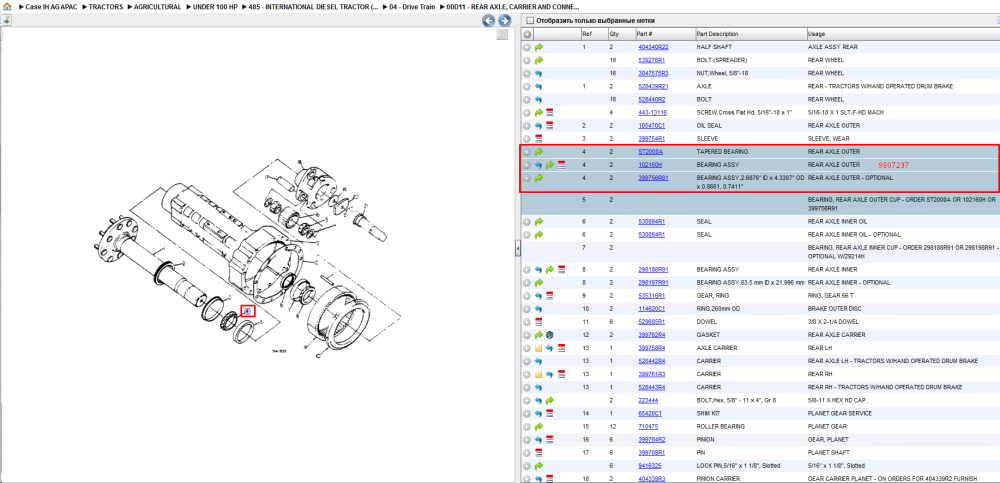Image resolution: width=1000 pixels, height=483 pixels.
Task: Click yellow note icon on AXLE CARRIER row
Action: coord(538,348)
